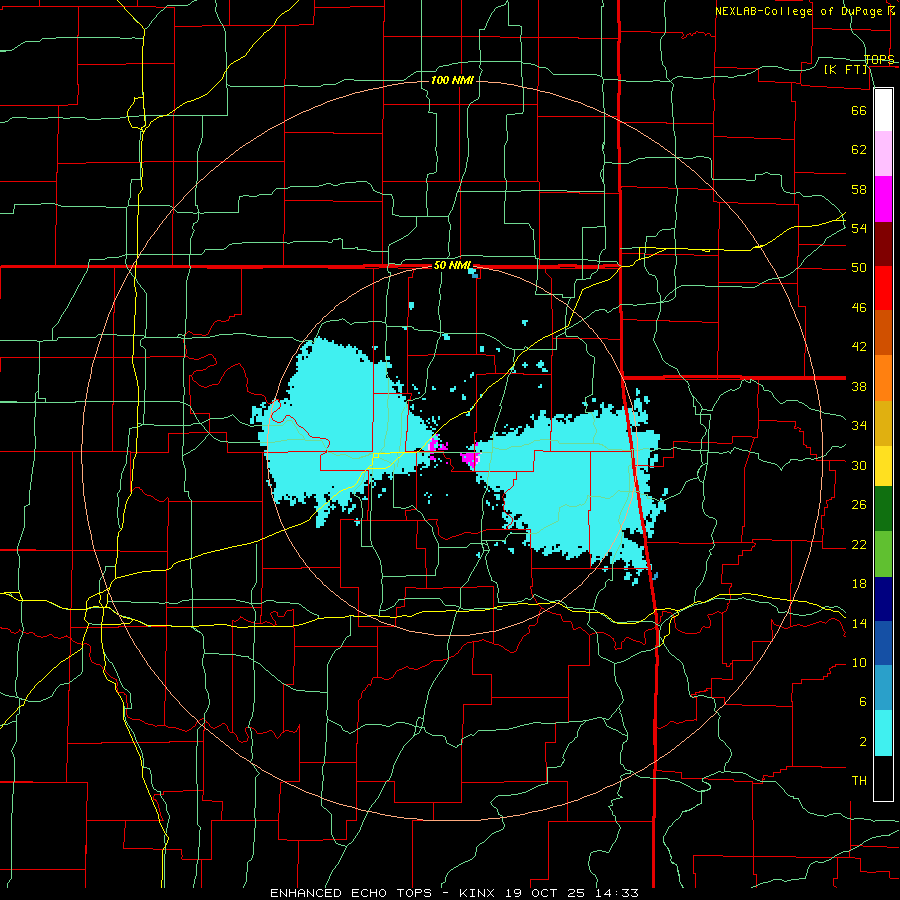
Task: Click the white top swatch of the color scale
Action: click(x=883, y=110)
